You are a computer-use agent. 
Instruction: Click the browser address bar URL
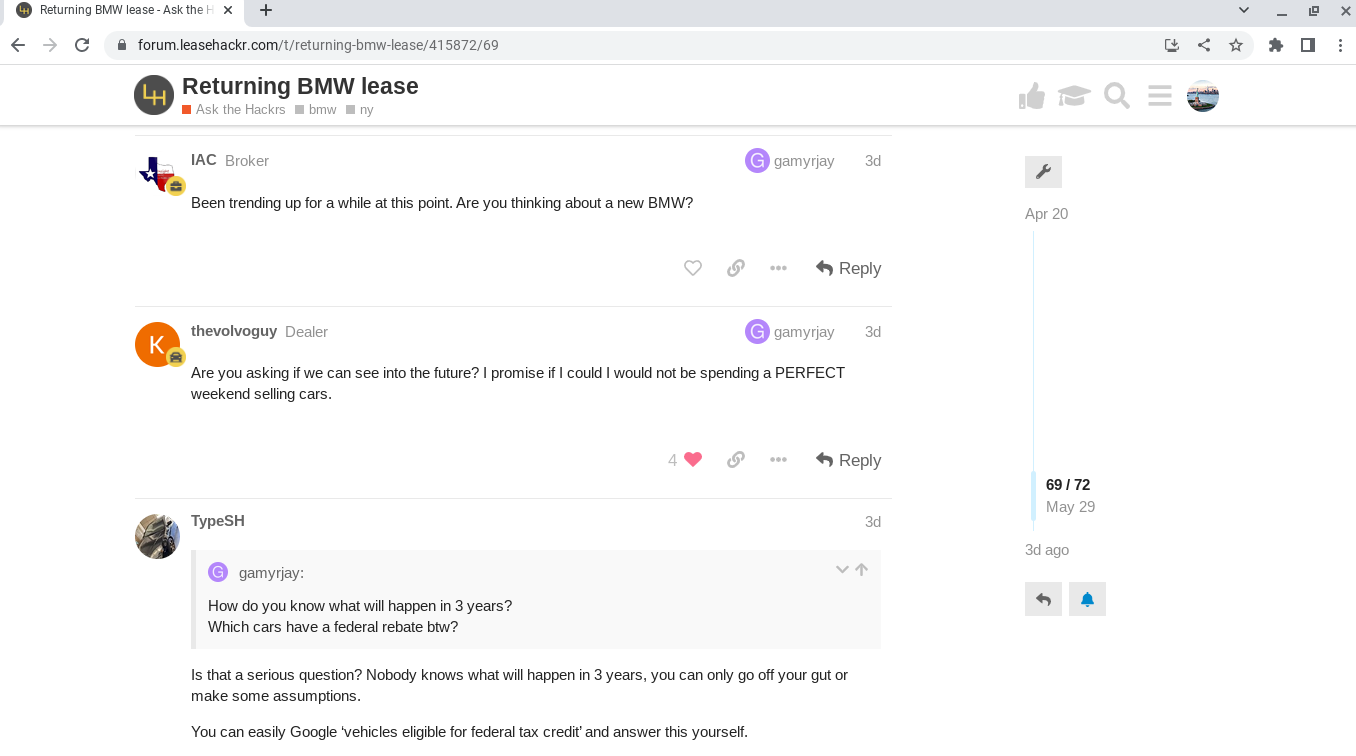point(318,45)
